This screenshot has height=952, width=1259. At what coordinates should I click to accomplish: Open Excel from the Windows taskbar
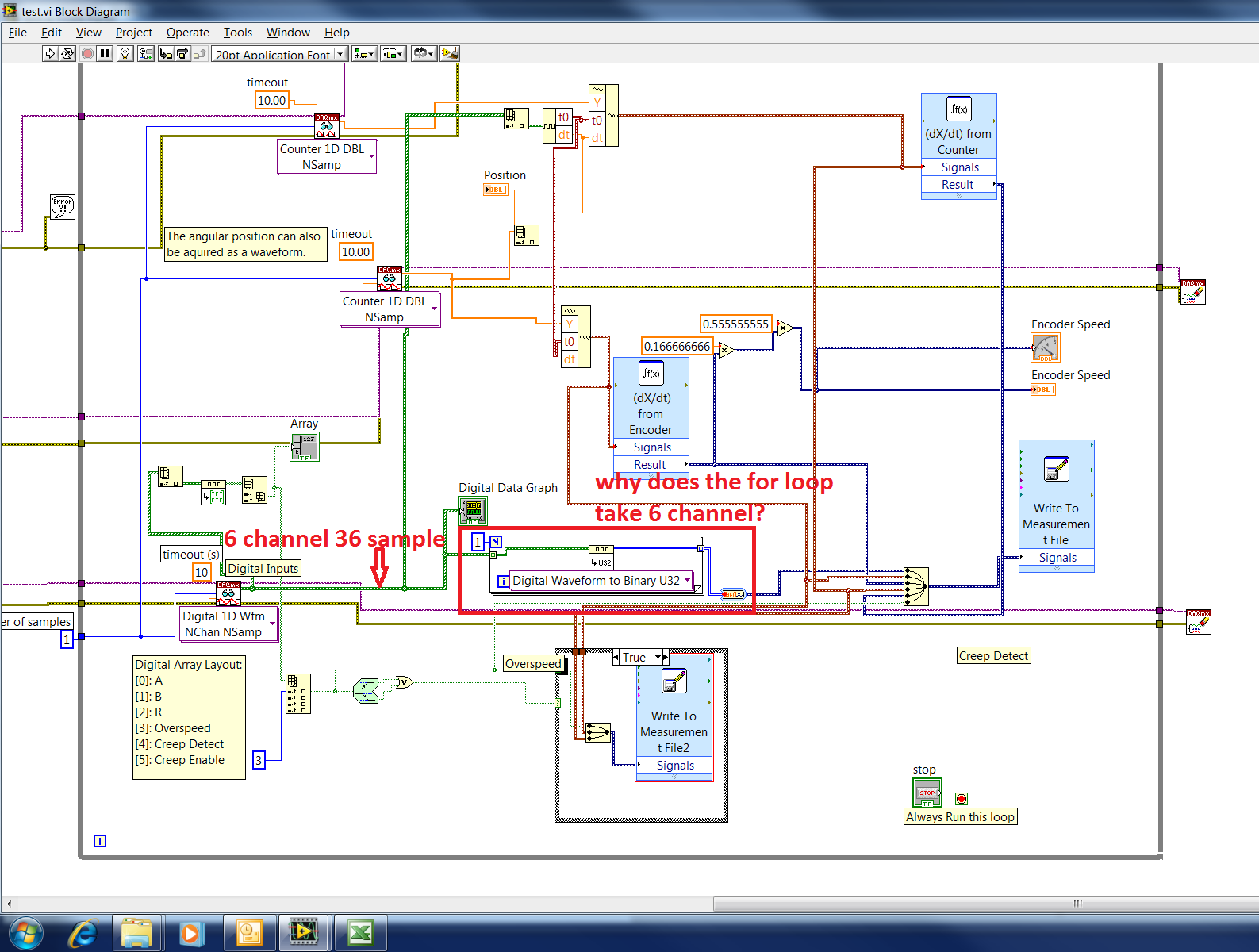coord(361,932)
